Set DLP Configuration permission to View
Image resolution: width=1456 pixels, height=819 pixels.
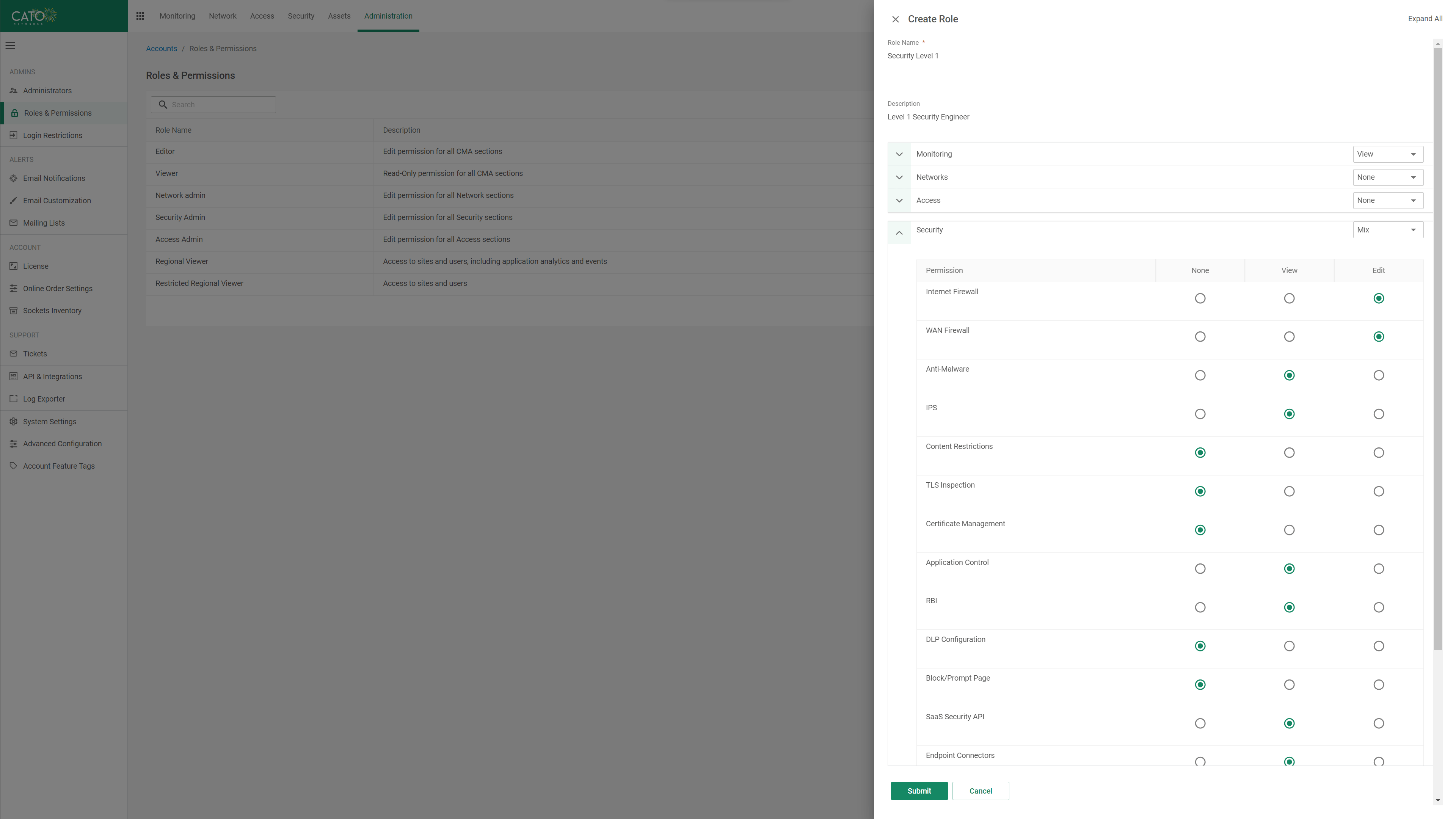1289,646
